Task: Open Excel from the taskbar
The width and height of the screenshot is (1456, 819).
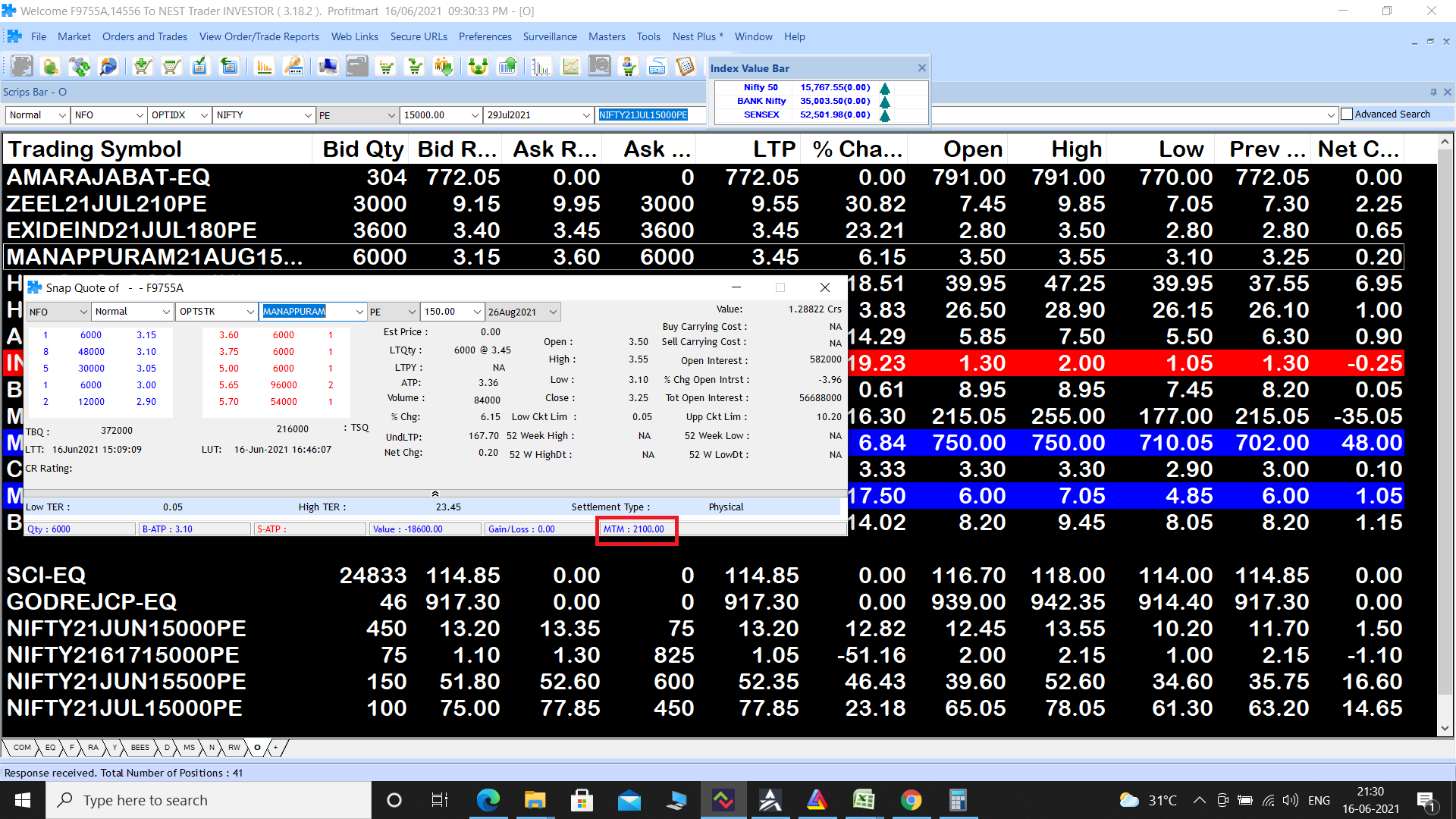Action: [x=864, y=800]
